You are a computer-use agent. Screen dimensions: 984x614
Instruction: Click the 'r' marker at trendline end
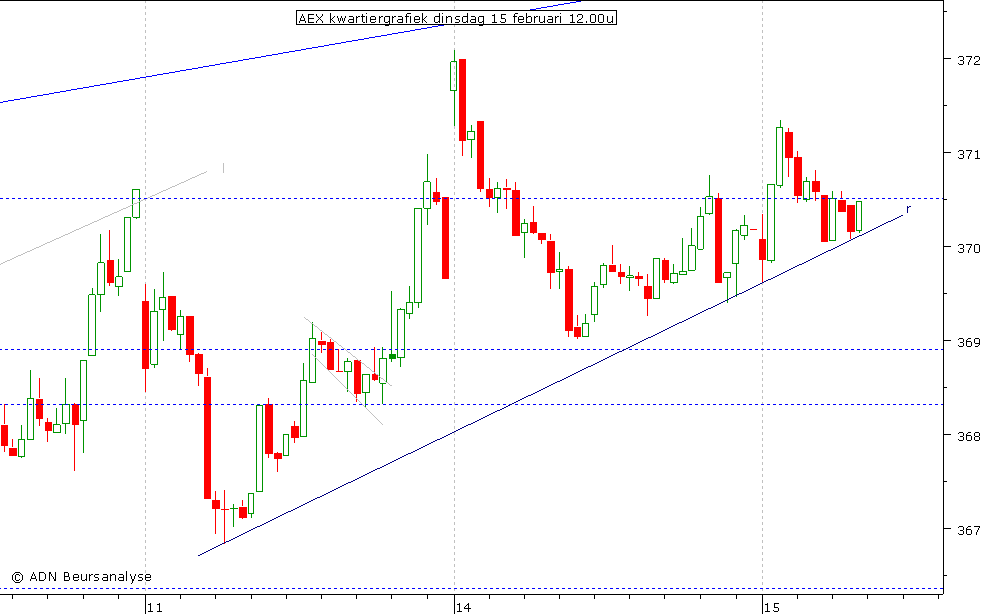click(908, 208)
